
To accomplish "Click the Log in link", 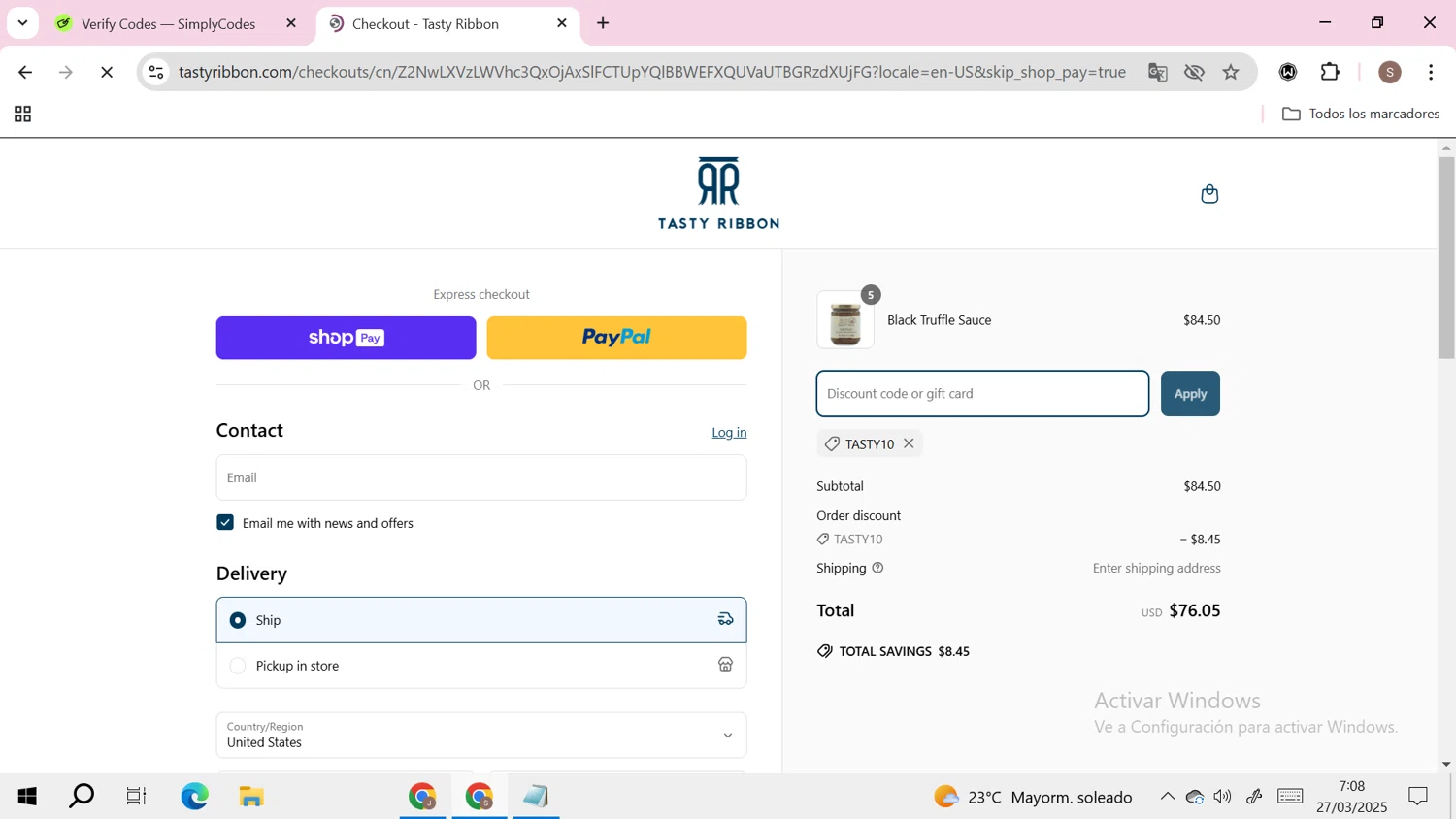I will pos(729,433).
